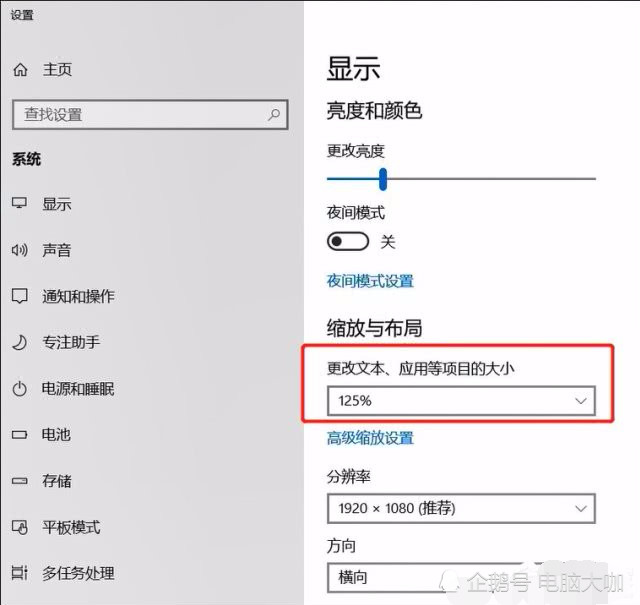Click the monitor icon for 显示
640x605 pixels.
pos(19,203)
